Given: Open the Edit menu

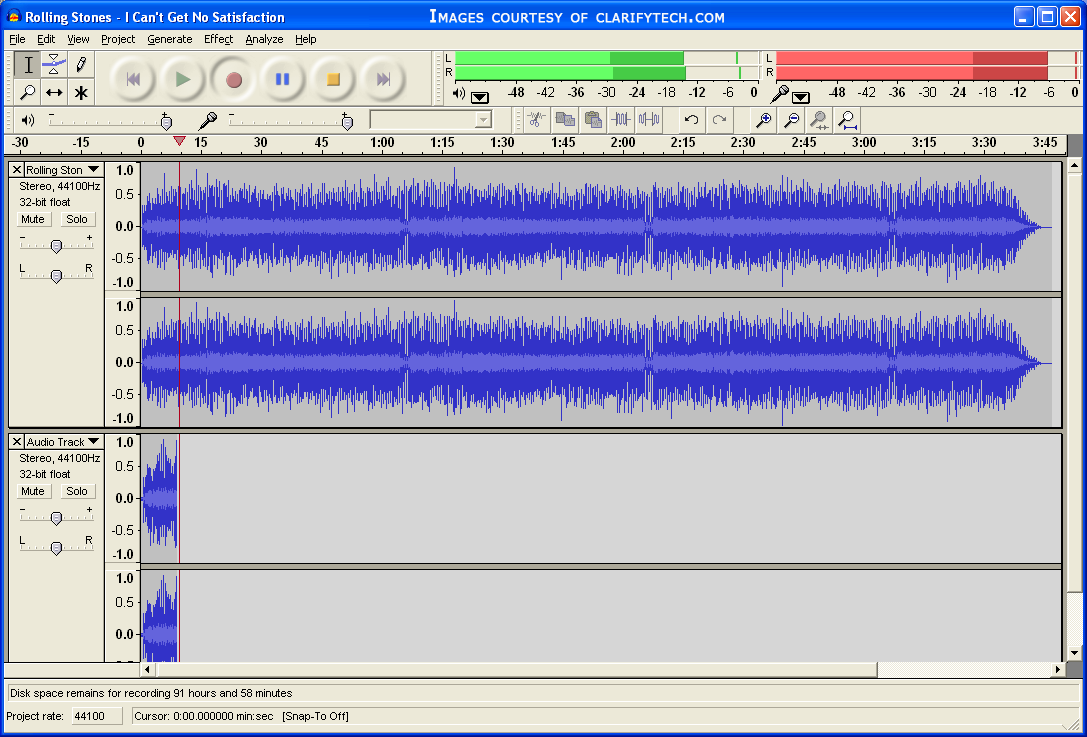Looking at the screenshot, I should [46, 40].
